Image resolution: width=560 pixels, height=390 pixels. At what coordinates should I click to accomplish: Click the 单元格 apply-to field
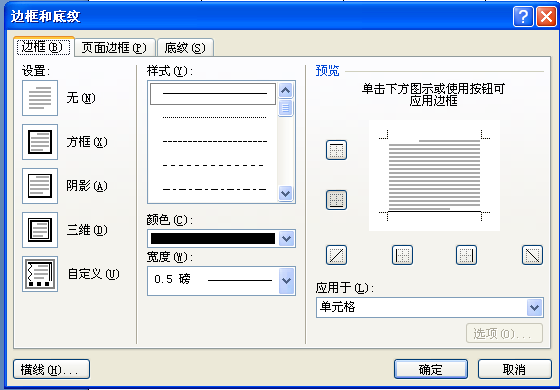[x=430, y=308]
